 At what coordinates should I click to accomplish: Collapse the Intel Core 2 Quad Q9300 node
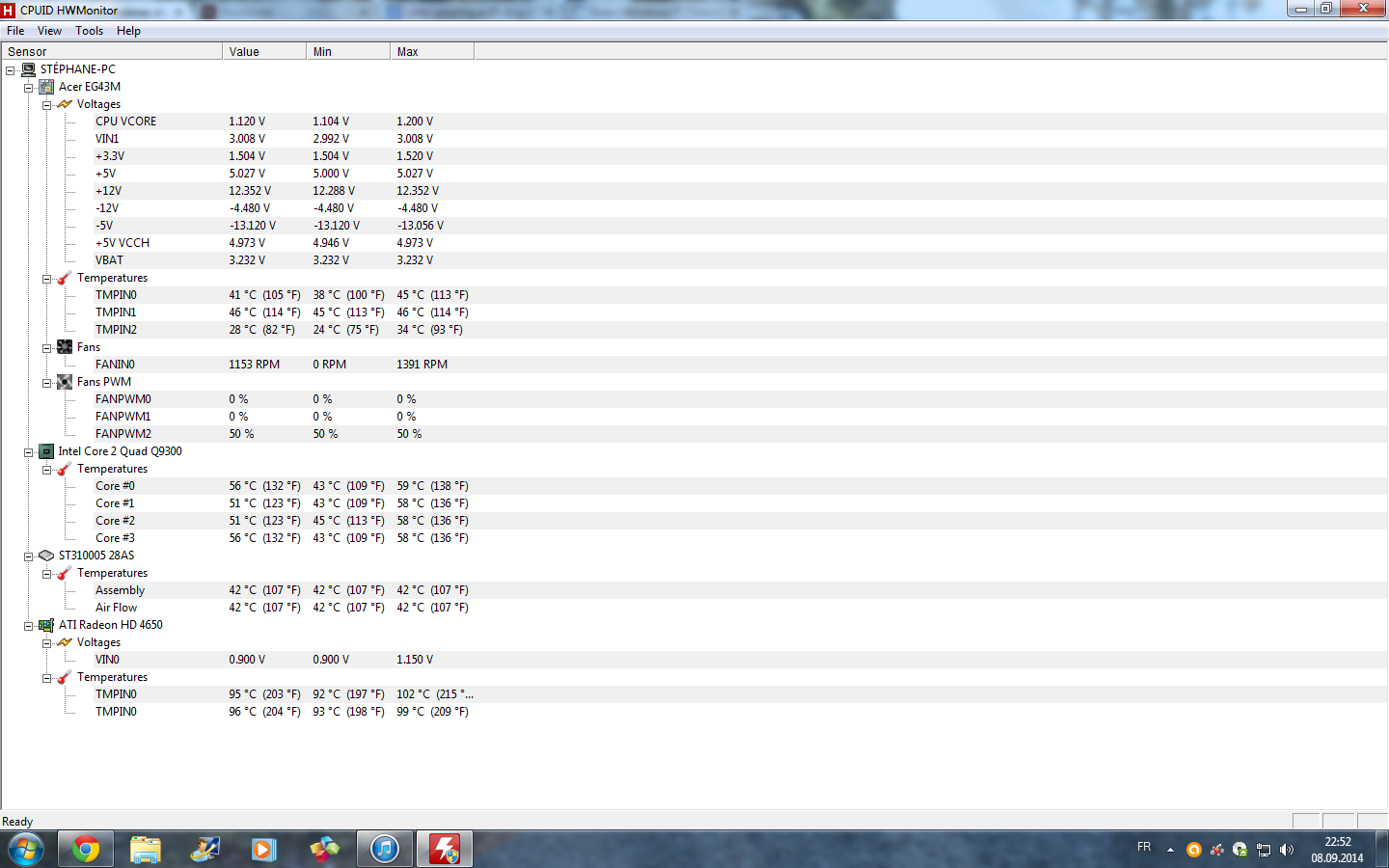point(29,452)
